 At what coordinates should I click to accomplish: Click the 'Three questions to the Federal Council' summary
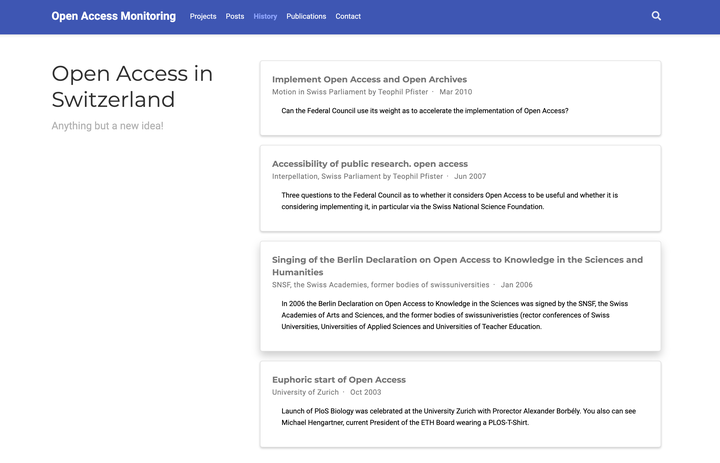pos(450,201)
